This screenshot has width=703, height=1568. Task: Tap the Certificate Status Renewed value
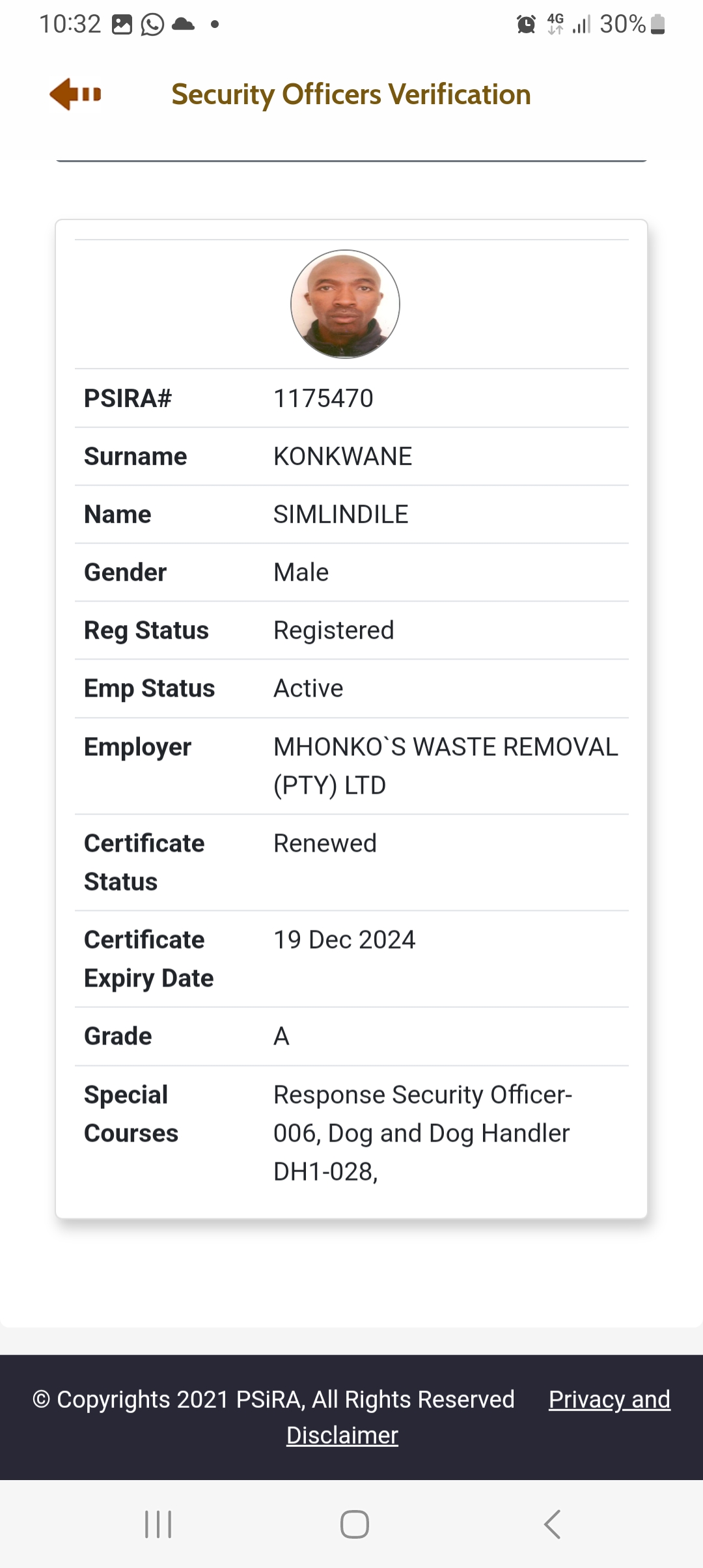pos(325,843)
